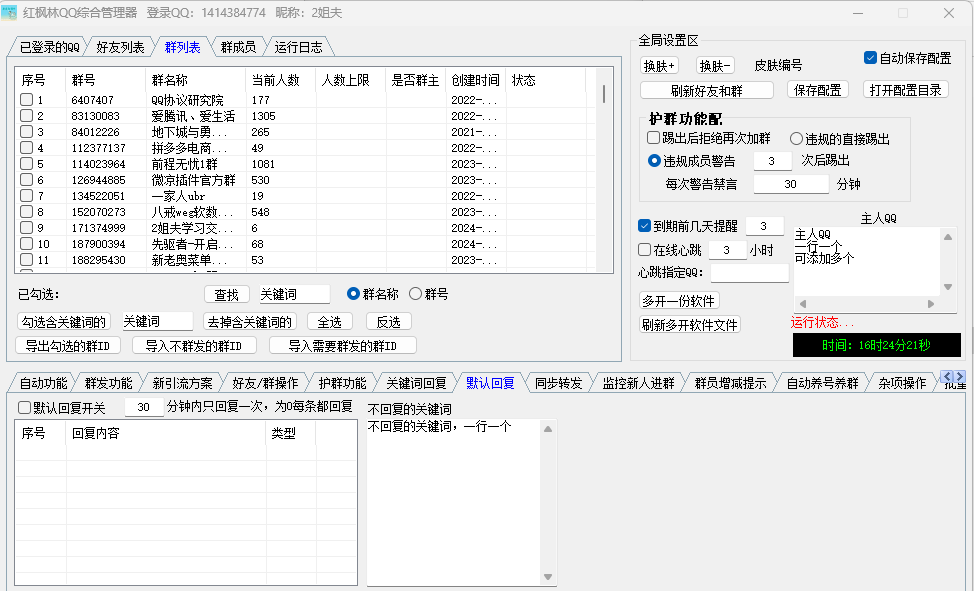
Task: Check the box for group row 3
Action: click(x=27, y=132)
